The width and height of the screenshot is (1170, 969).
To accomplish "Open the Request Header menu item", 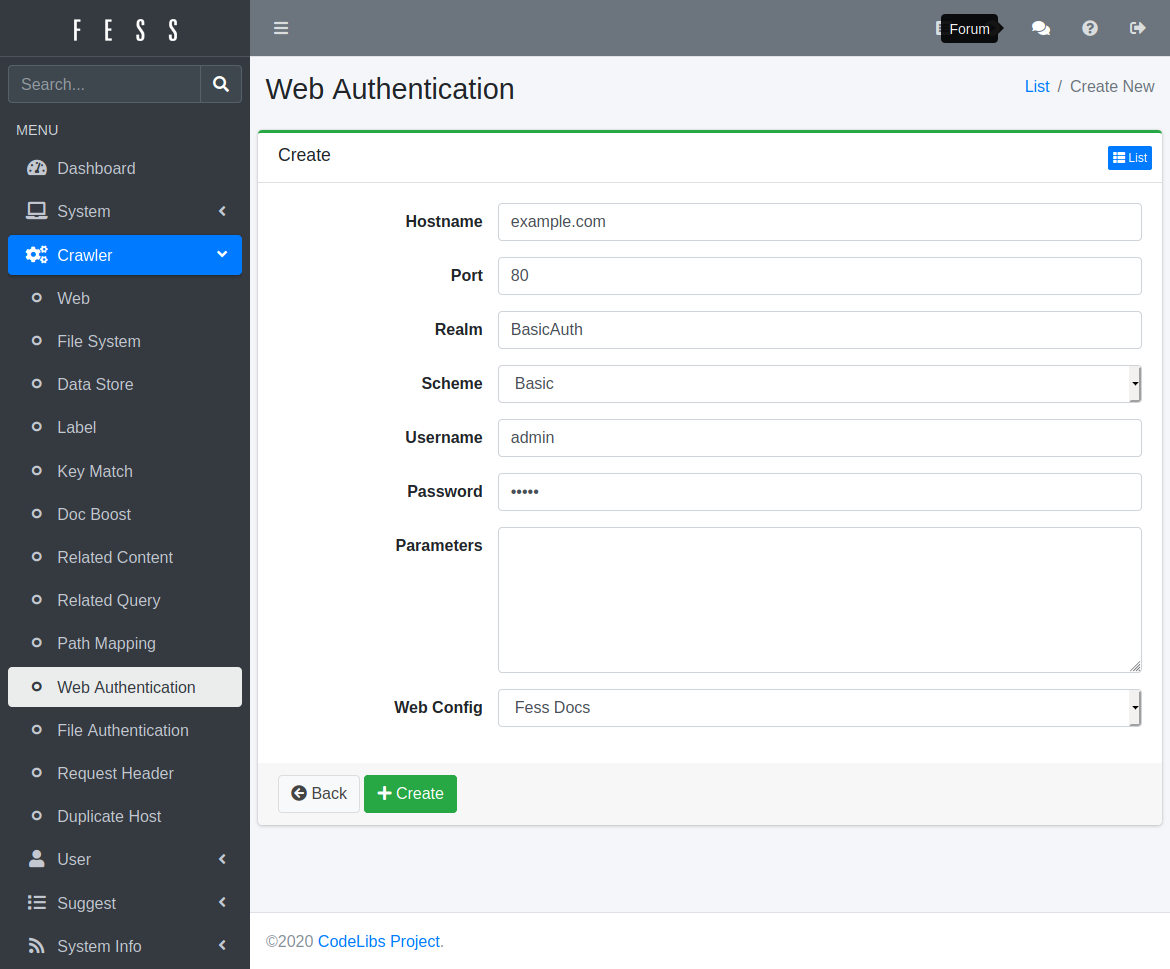I will 115,773.
